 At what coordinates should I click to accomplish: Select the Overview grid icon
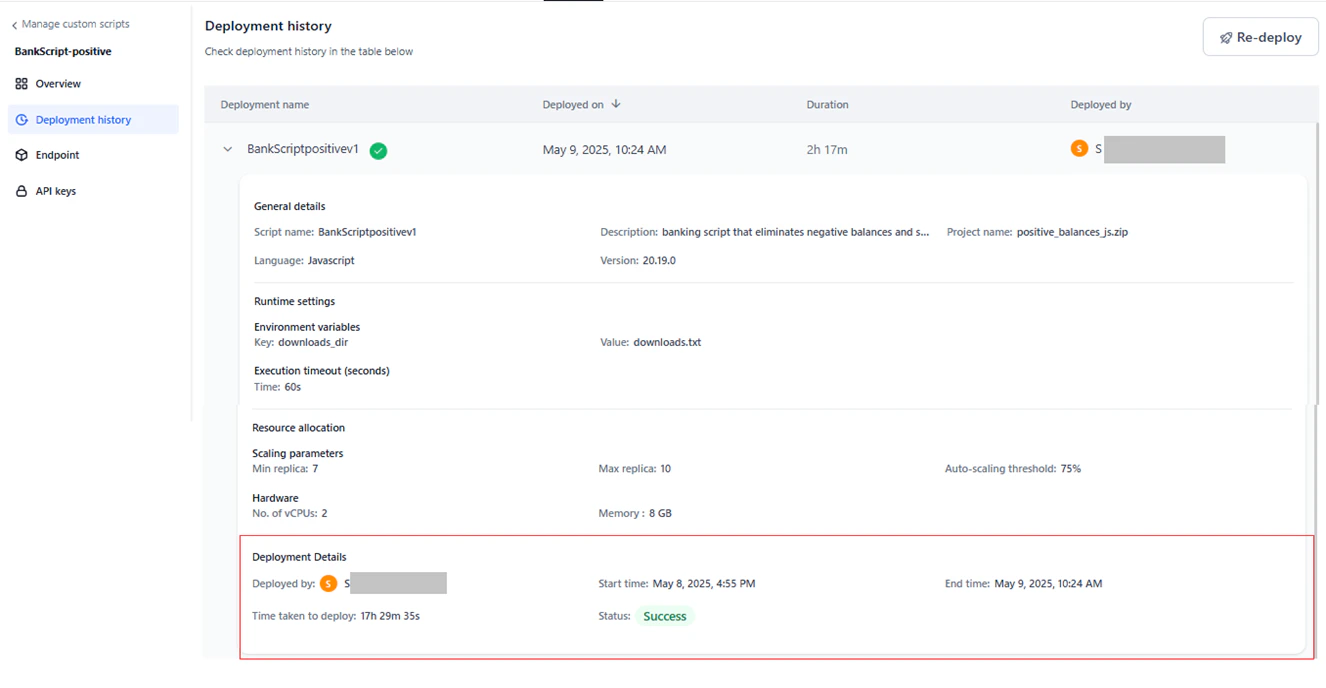(x=19, y=83)
